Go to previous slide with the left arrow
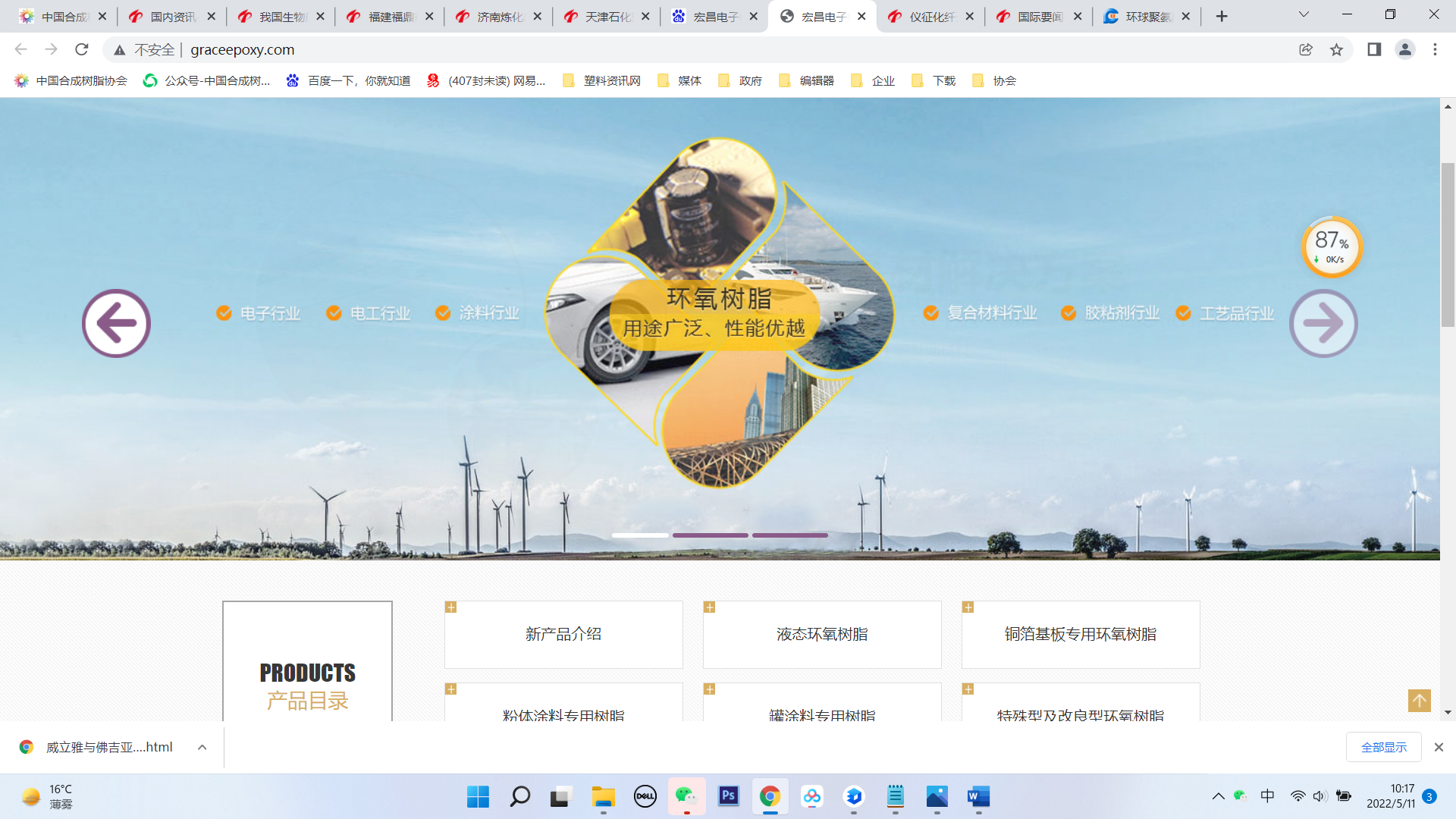The image size is (1456, 819). pos(116,323)
